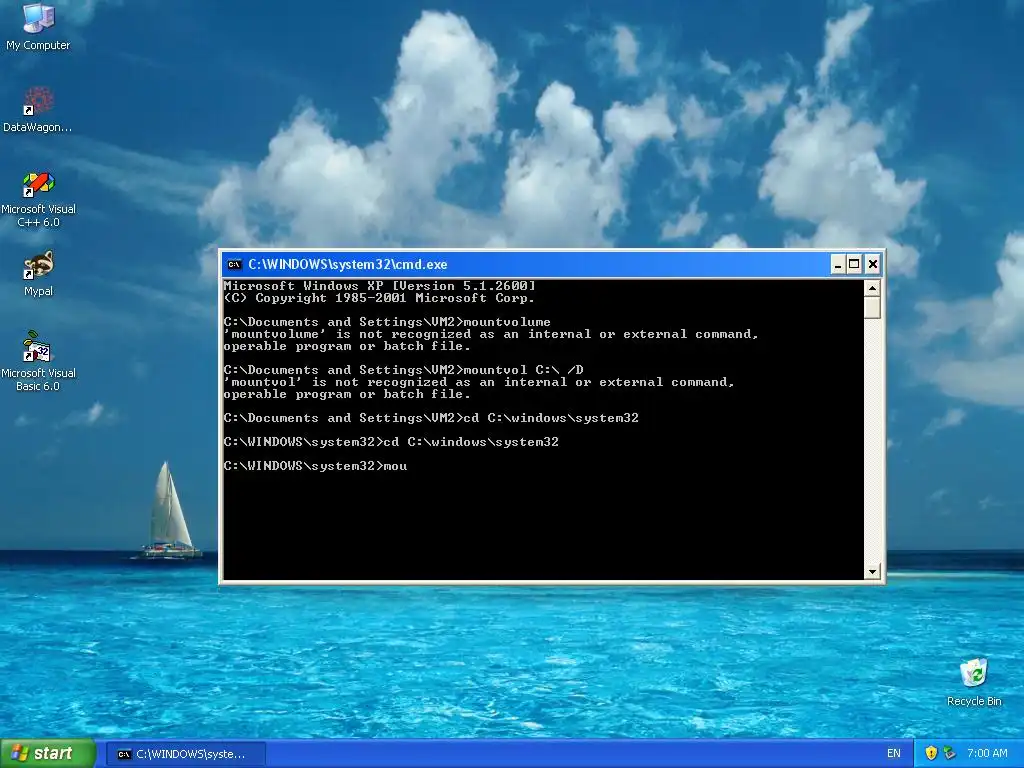Click the 7:00 AM clock

[987, 753]
